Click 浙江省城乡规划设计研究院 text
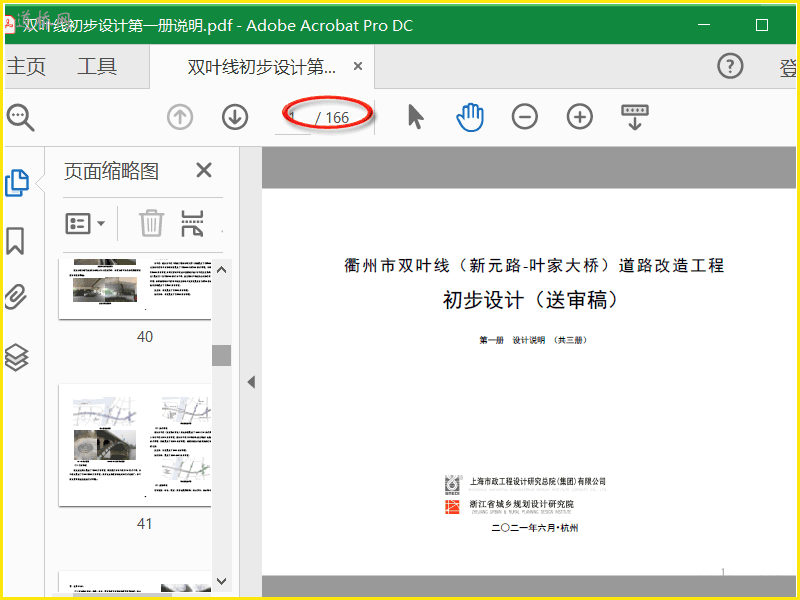The image size is (800, 600). [521, 504]
